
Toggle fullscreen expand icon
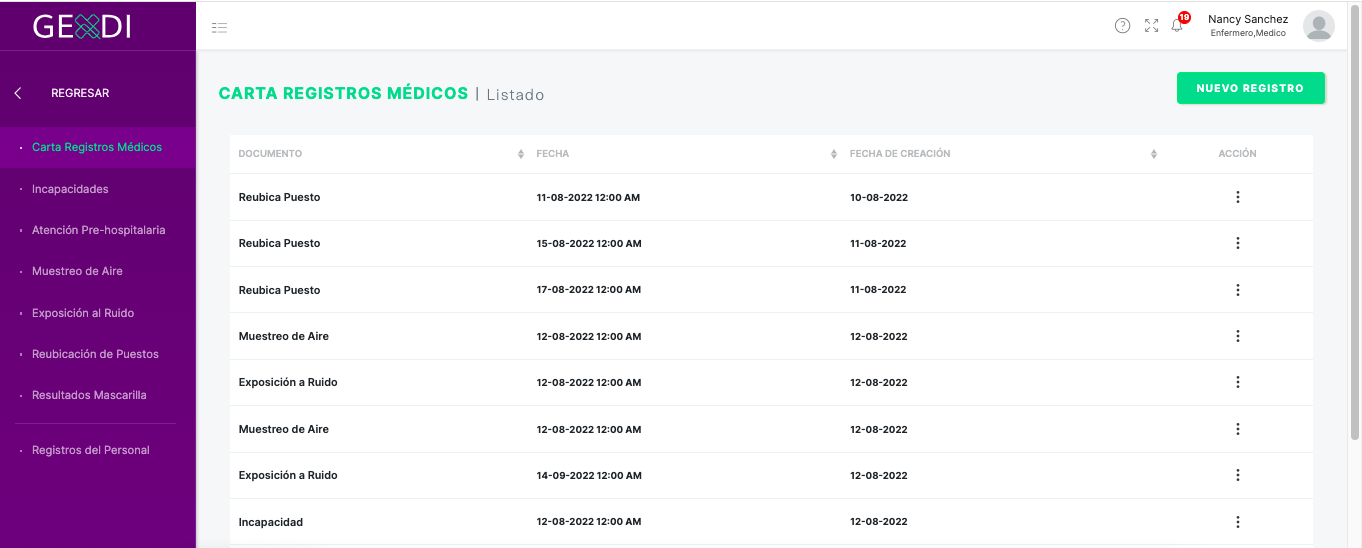point(1151,26)
